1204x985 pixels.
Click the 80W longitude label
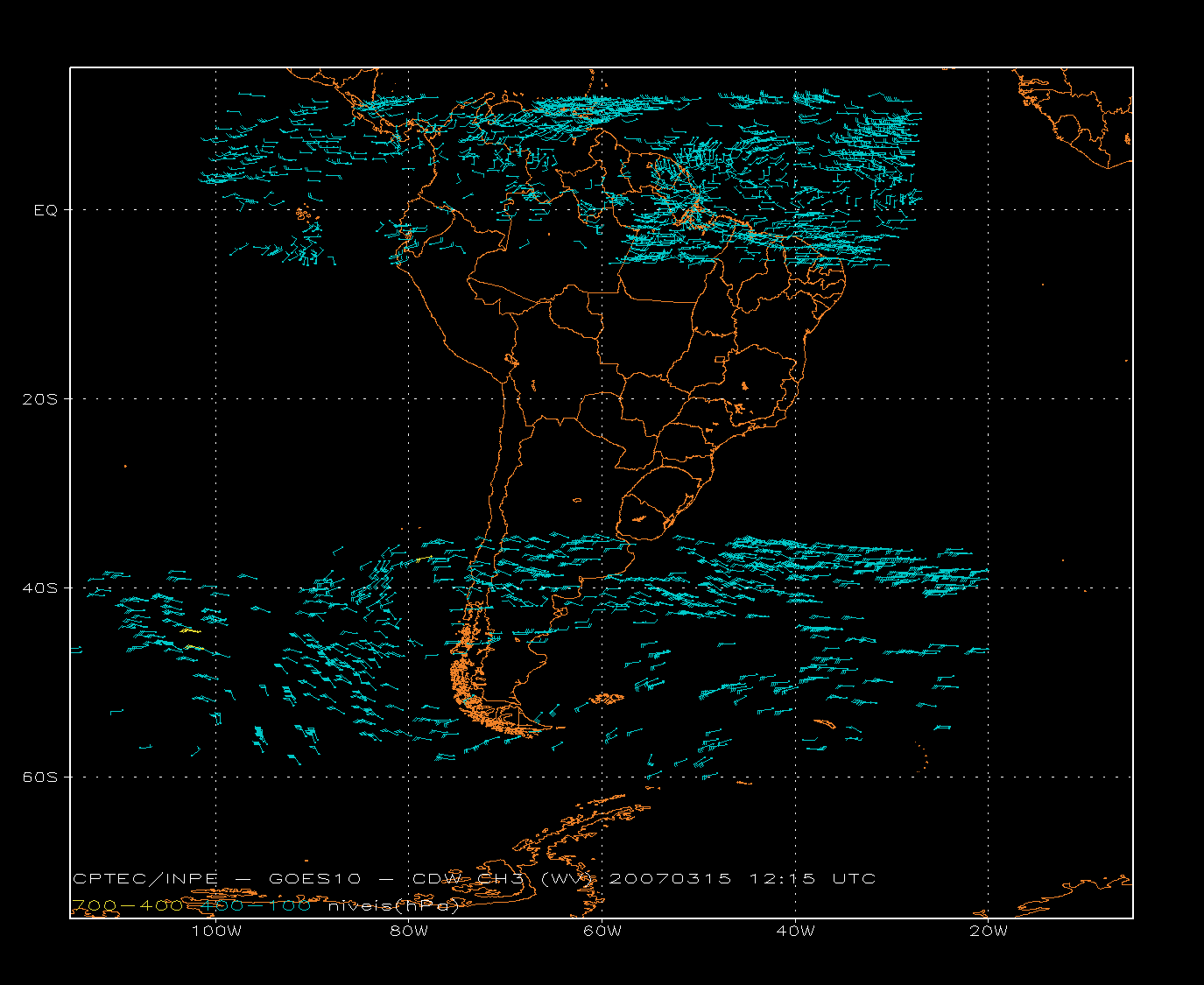(x=409, y=931)
